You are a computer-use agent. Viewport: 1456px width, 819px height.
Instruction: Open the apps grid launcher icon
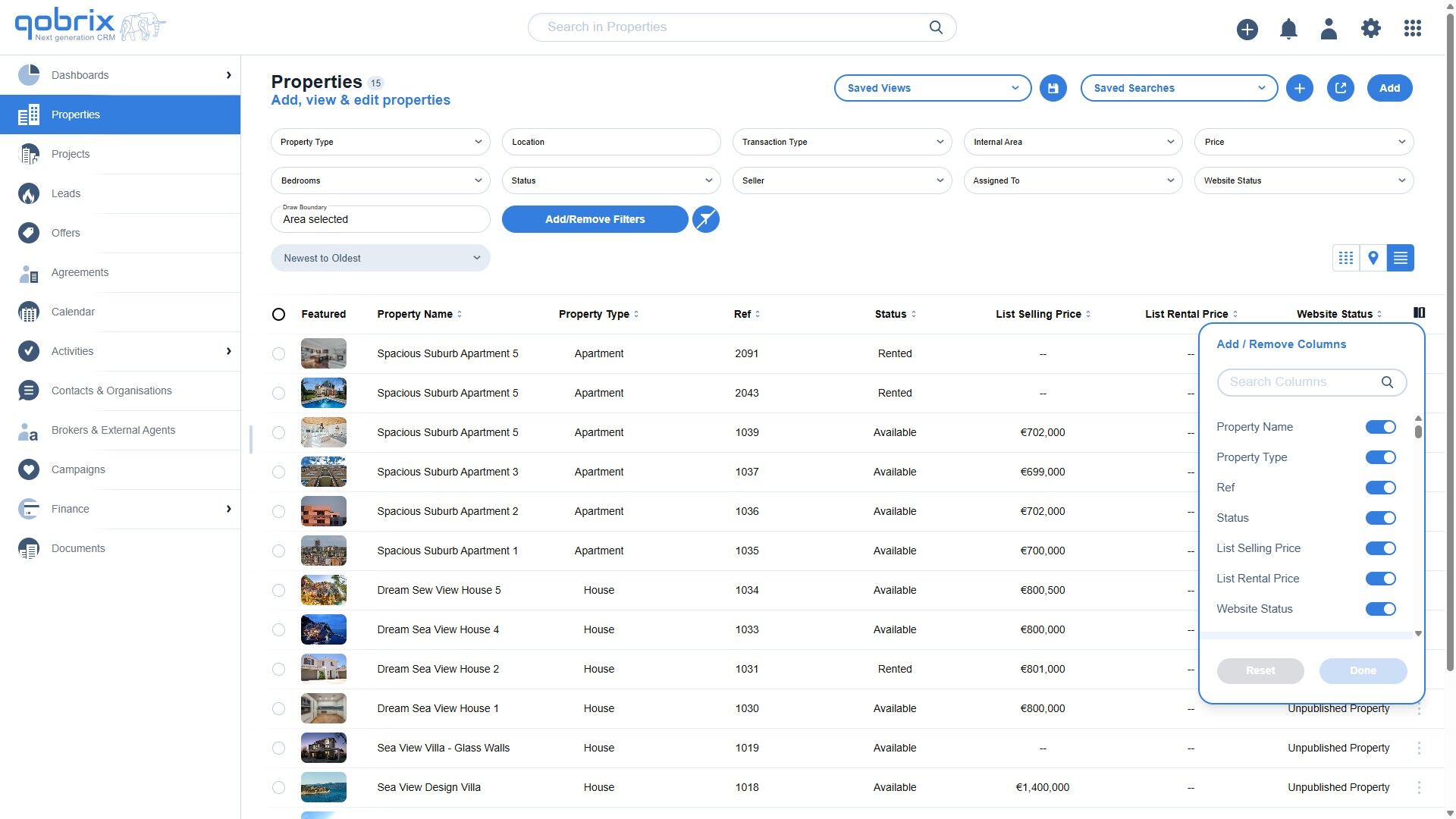(1412, 29)
